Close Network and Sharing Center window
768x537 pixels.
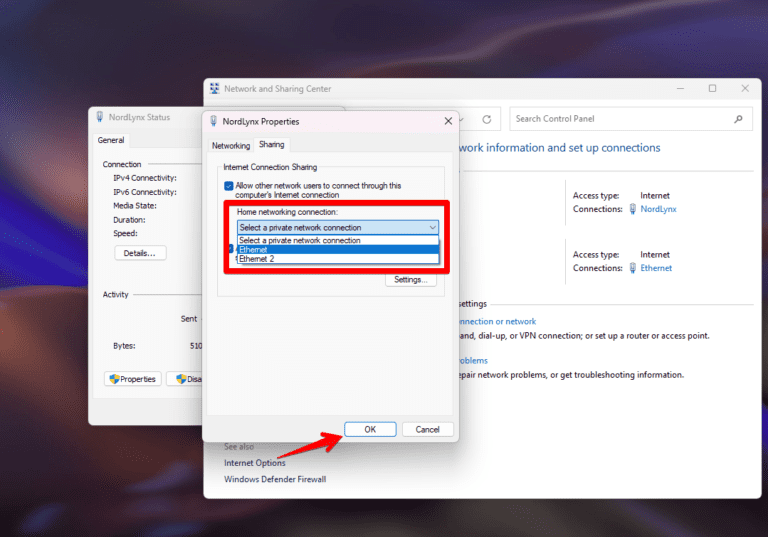745,89
